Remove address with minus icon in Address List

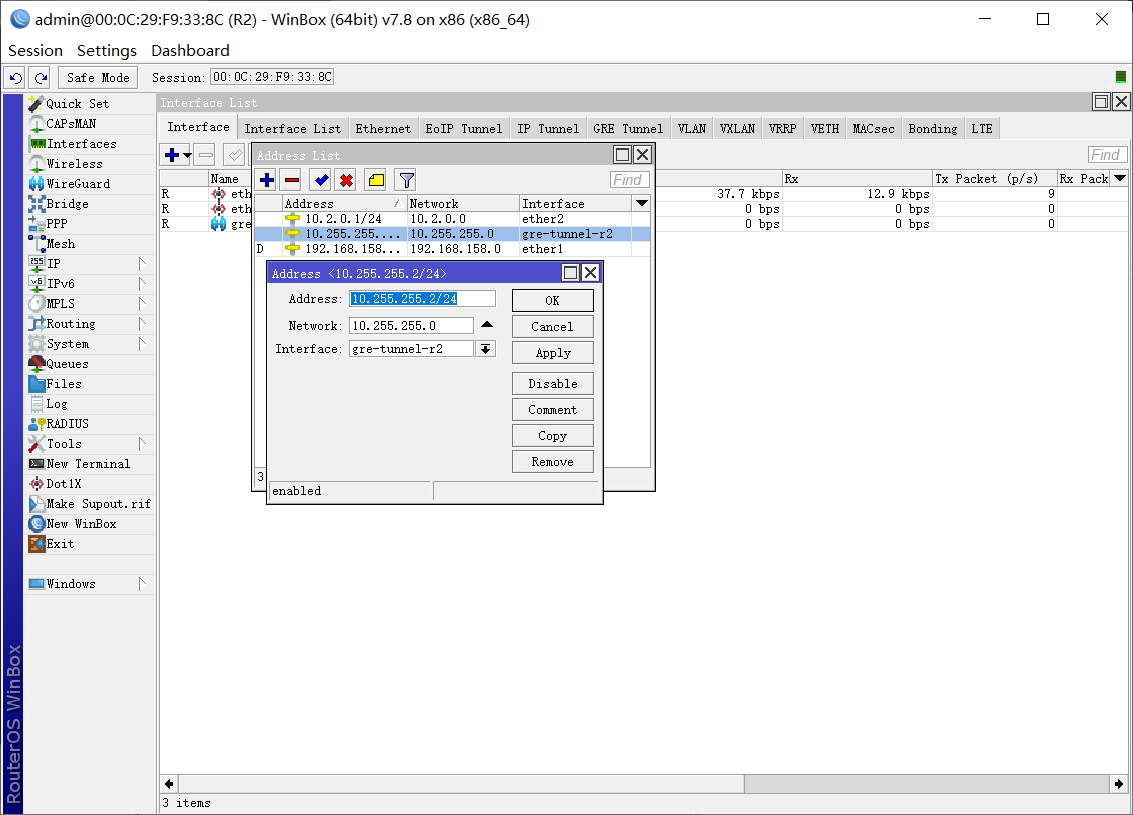coord(292,180)
